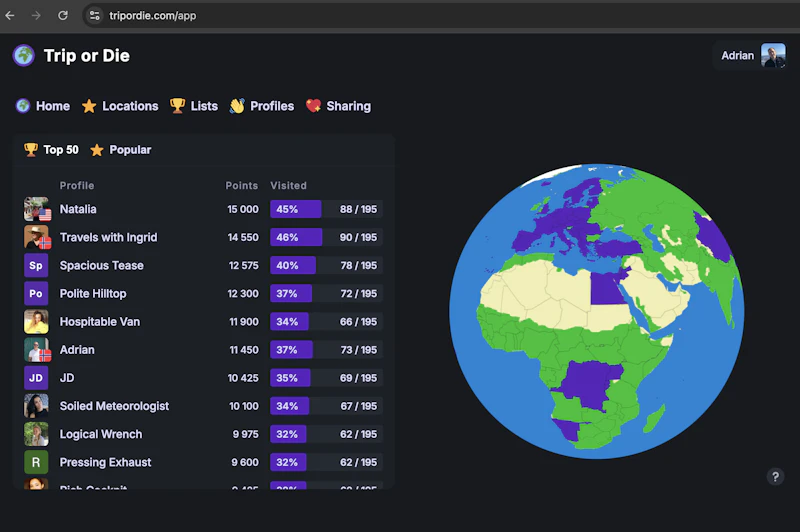This screenshot has height=532, width=800.
Task: Open the Trip or Die title link
Action: click(87, 56)
